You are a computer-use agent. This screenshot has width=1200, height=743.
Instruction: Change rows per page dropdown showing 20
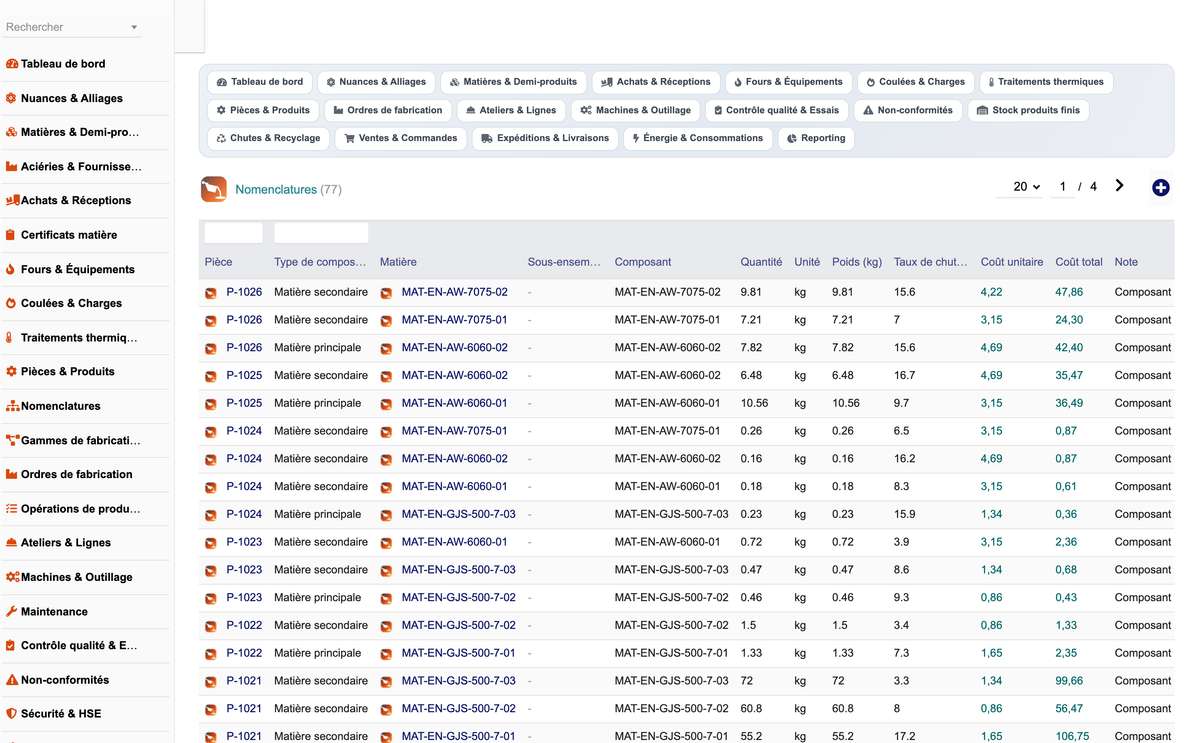click(1021, 186)
